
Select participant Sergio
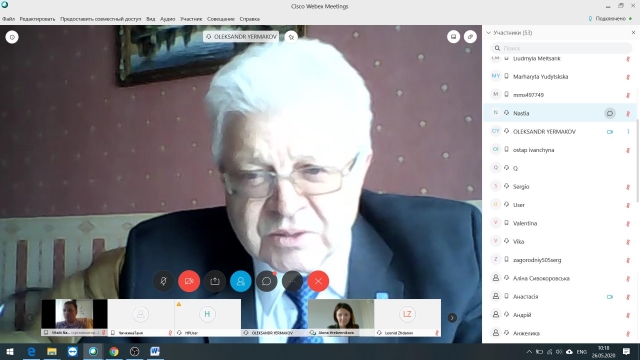click(x=559, y=187)
